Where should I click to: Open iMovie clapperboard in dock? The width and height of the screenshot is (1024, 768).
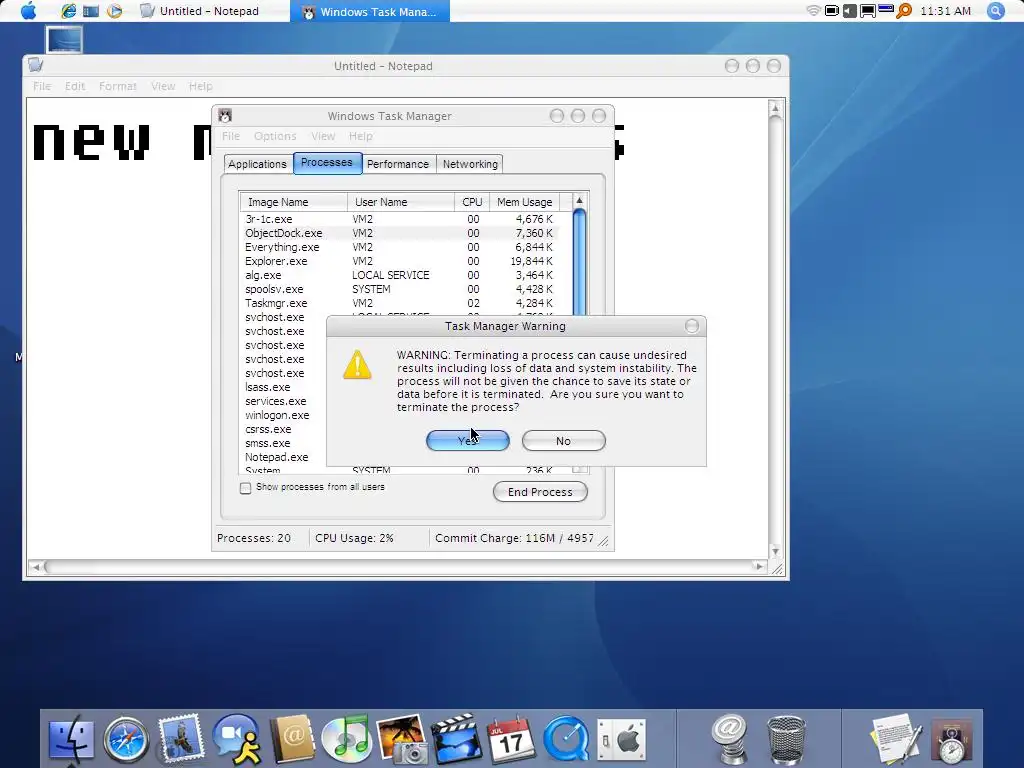[x=456, y=739]
